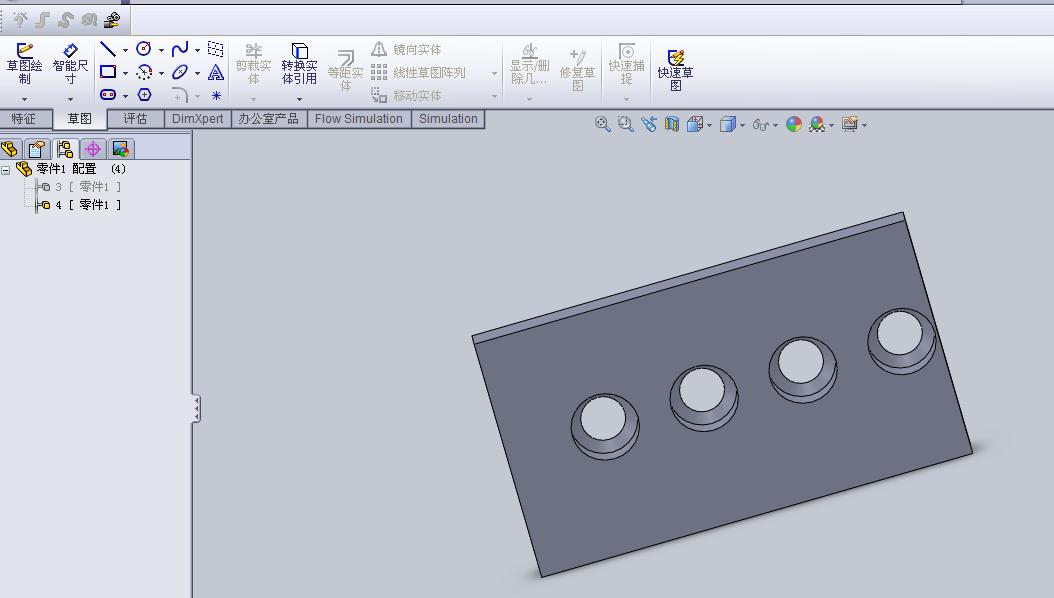Switch to the 草图 tab

79,119
